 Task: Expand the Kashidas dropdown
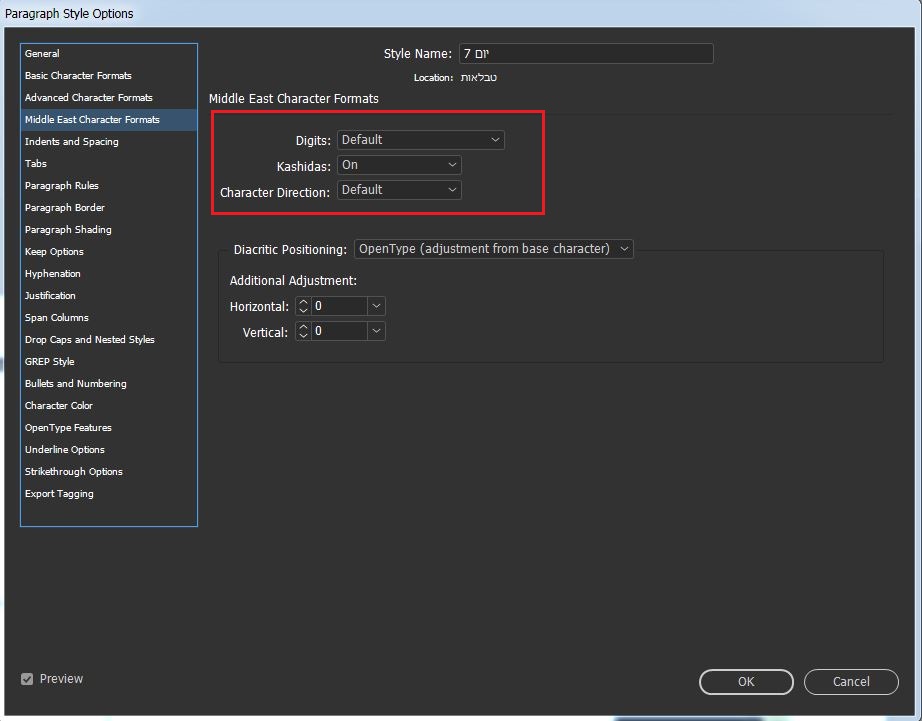pyautogui.click(x=399, y=165)
